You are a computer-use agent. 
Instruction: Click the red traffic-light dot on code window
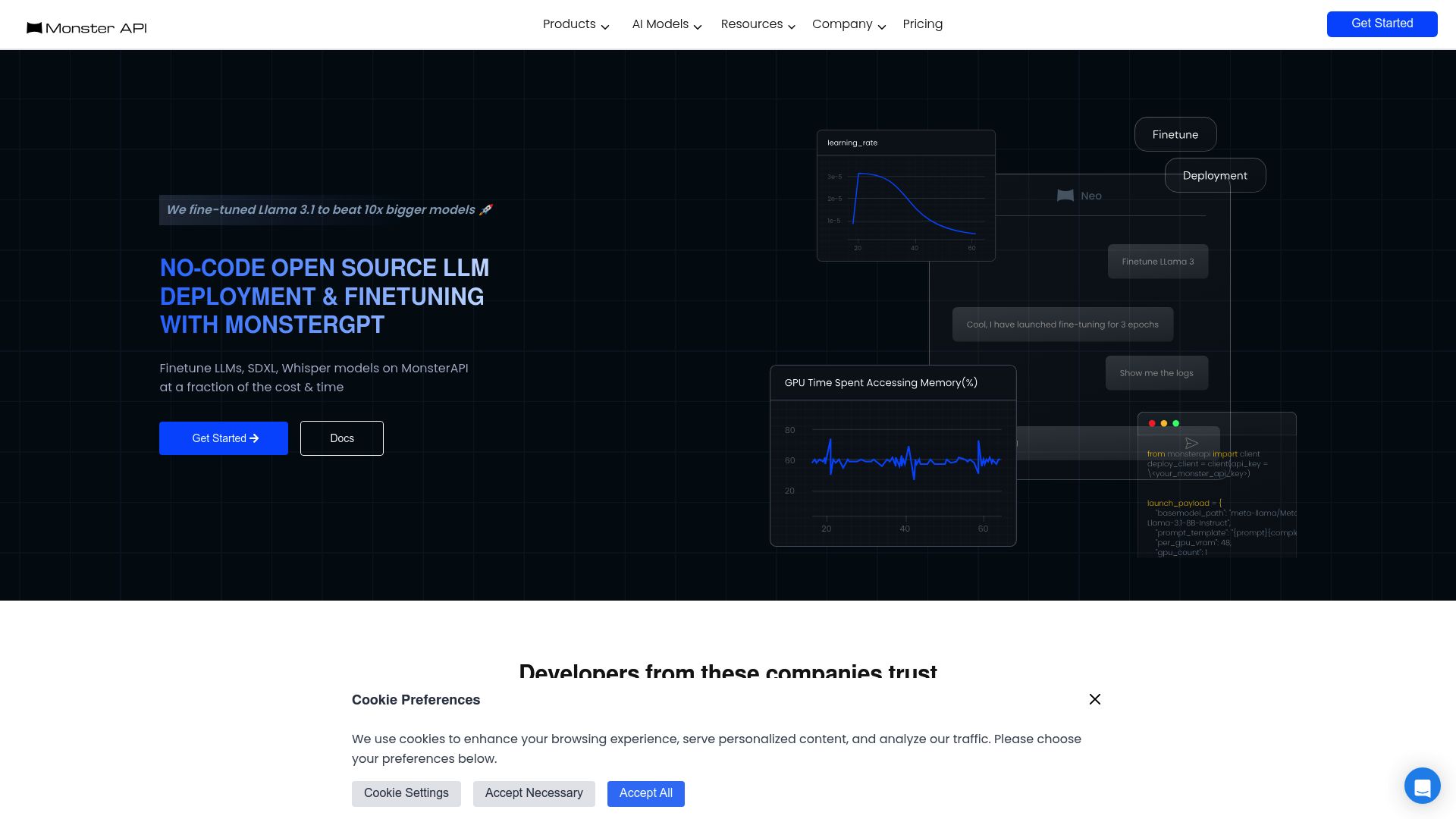tap(1152, 423)
